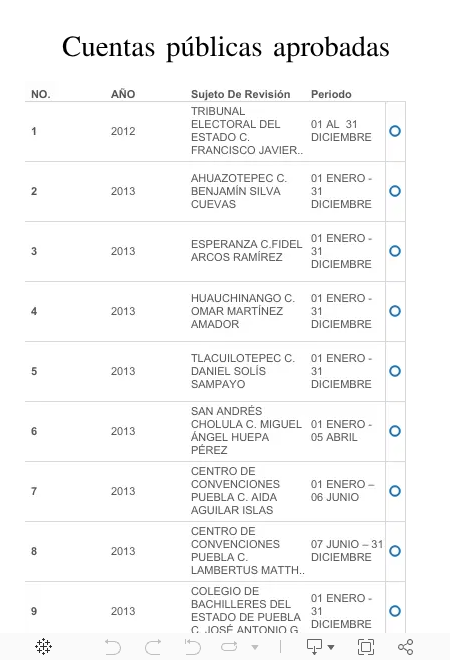Viewport: 450px width, 660px height.
Task: Click the Periodo column header
Action: pyautogui.click(x=331, y=94)
